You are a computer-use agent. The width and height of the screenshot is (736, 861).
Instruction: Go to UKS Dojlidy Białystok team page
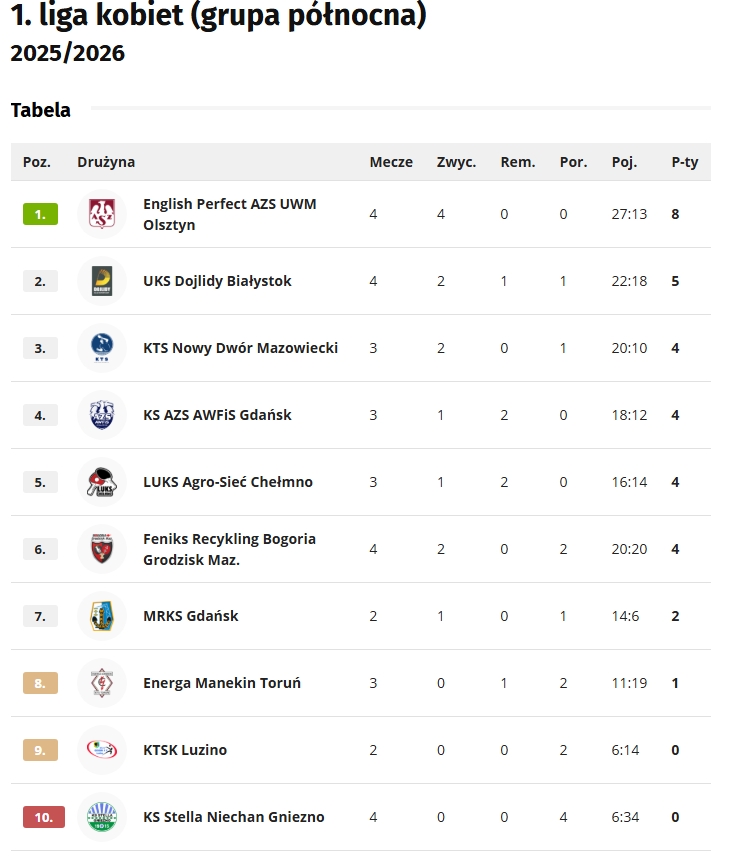tap(217, 281)
